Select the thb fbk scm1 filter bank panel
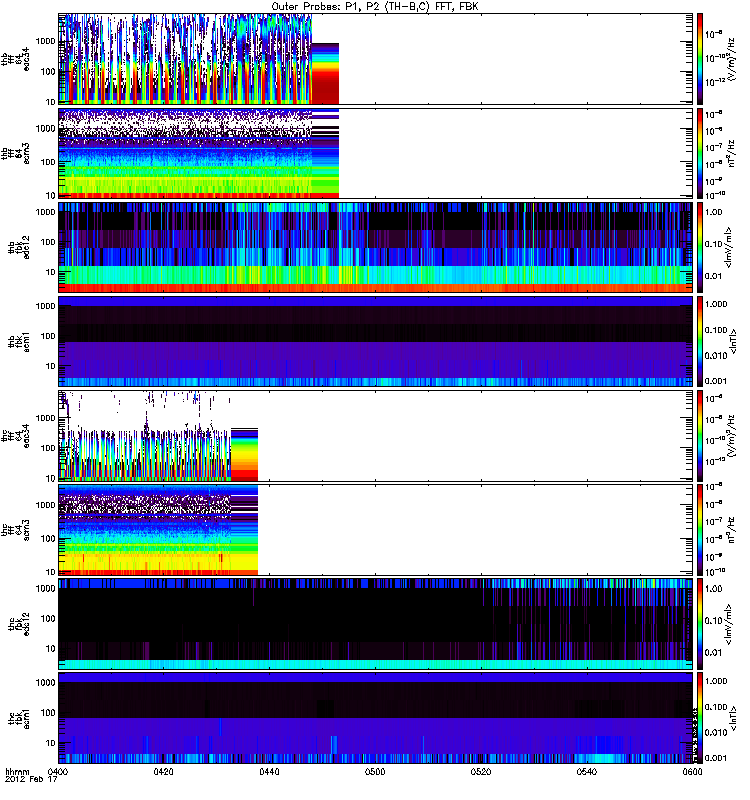 click(375, 341)
